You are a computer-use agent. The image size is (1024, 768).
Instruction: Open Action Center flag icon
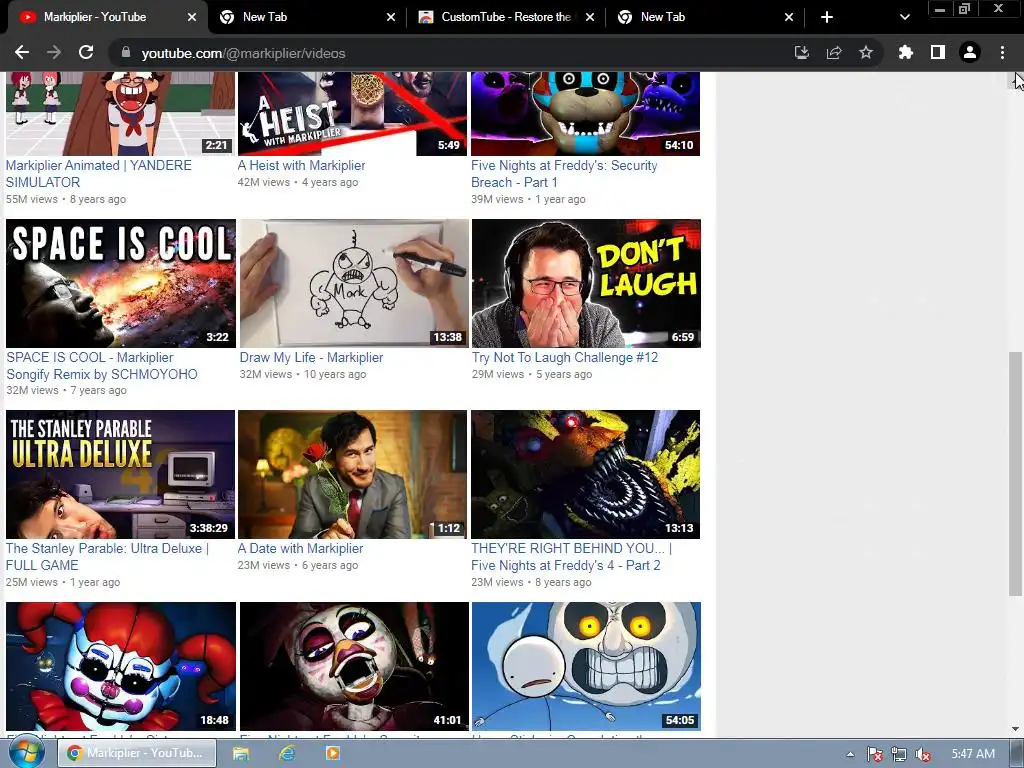point(875,754)
